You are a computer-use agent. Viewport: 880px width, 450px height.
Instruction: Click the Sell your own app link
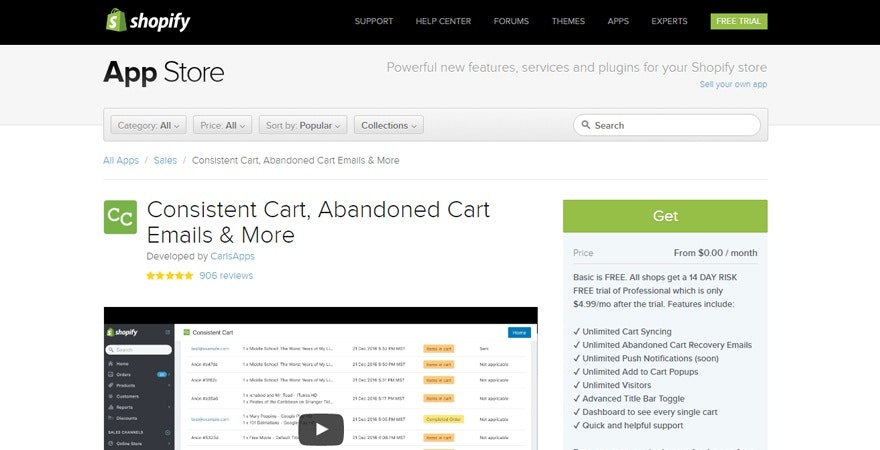[x=733, y=85]
